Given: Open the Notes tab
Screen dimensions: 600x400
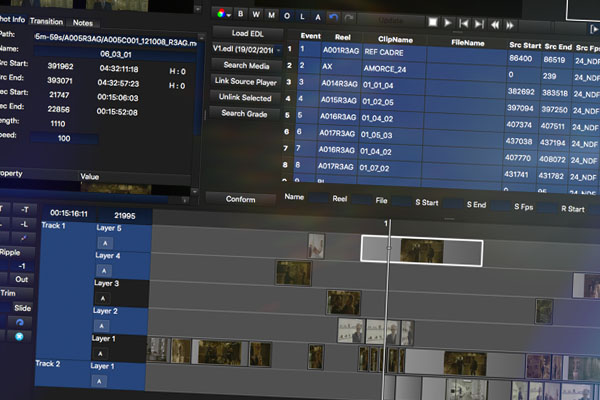Looking at the screenshot, I should click(x=83, y=23).
